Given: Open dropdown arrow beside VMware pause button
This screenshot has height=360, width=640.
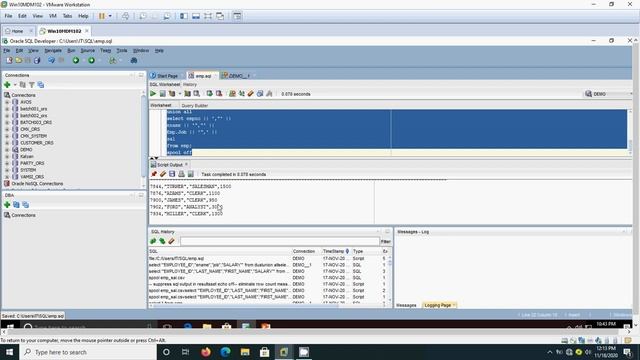Looking at the screenshot, I should pyautogui.click(x=110, y=16).
